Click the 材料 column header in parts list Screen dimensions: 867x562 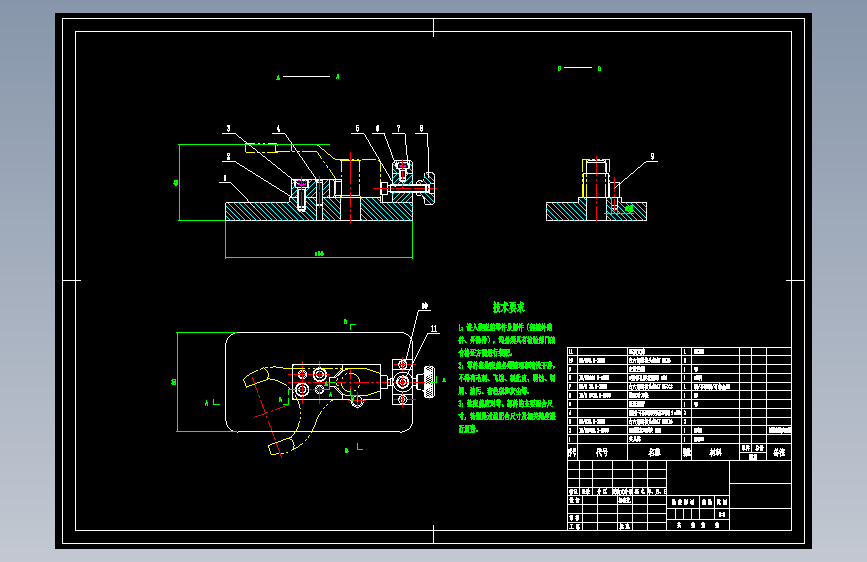[x=715, y=452]
